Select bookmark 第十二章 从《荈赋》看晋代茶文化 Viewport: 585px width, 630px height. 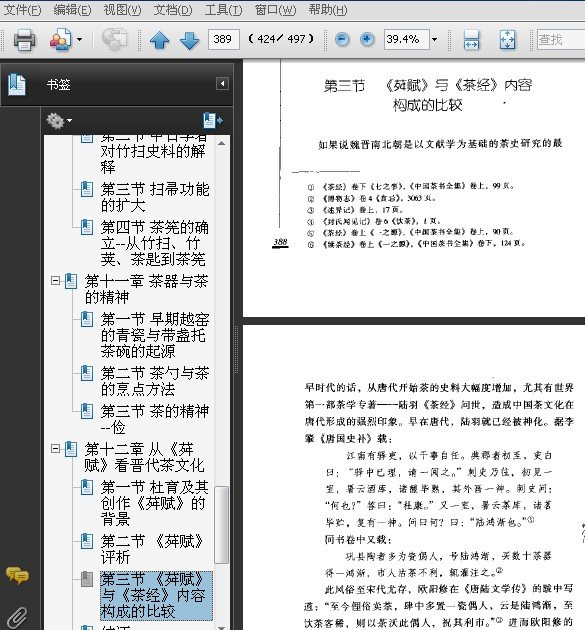pos(145,457)
